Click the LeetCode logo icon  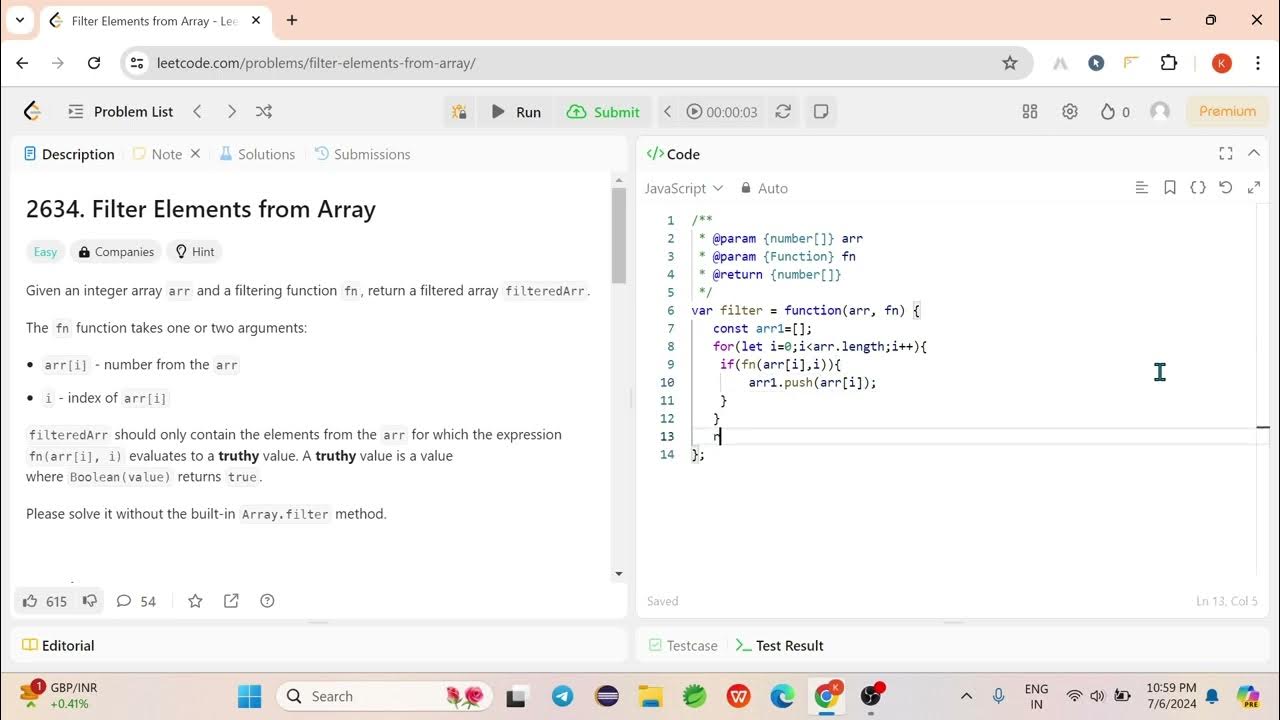pyautogui.click(x=32, y=112)
